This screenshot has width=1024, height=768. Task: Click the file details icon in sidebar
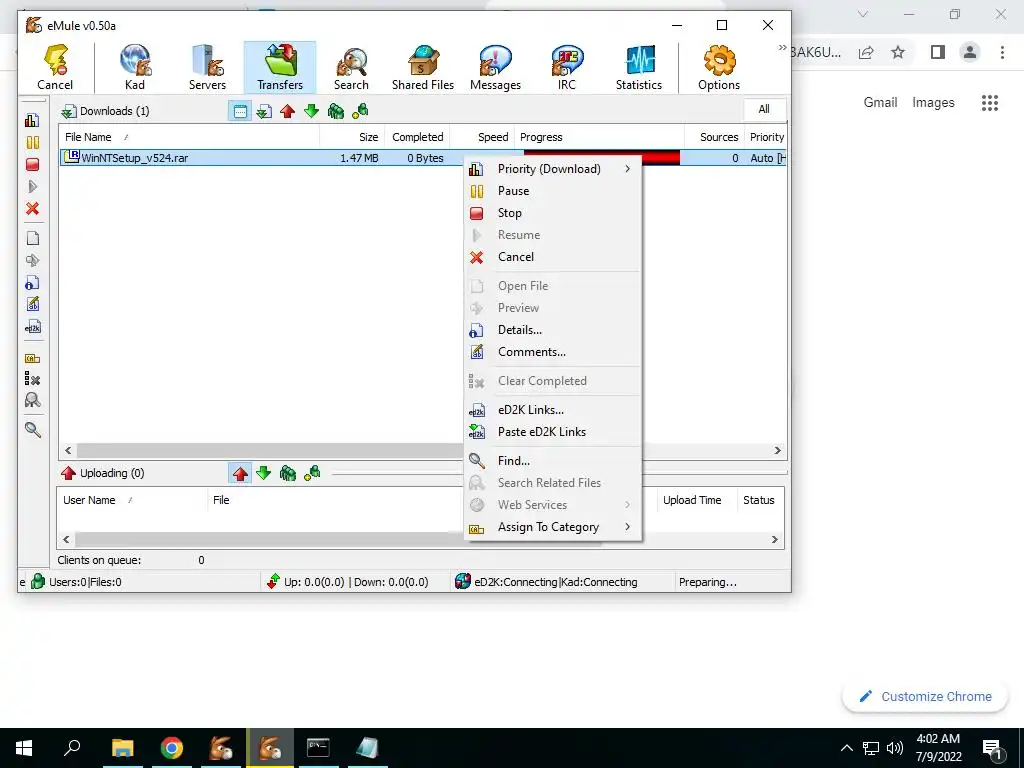[32, 283]
